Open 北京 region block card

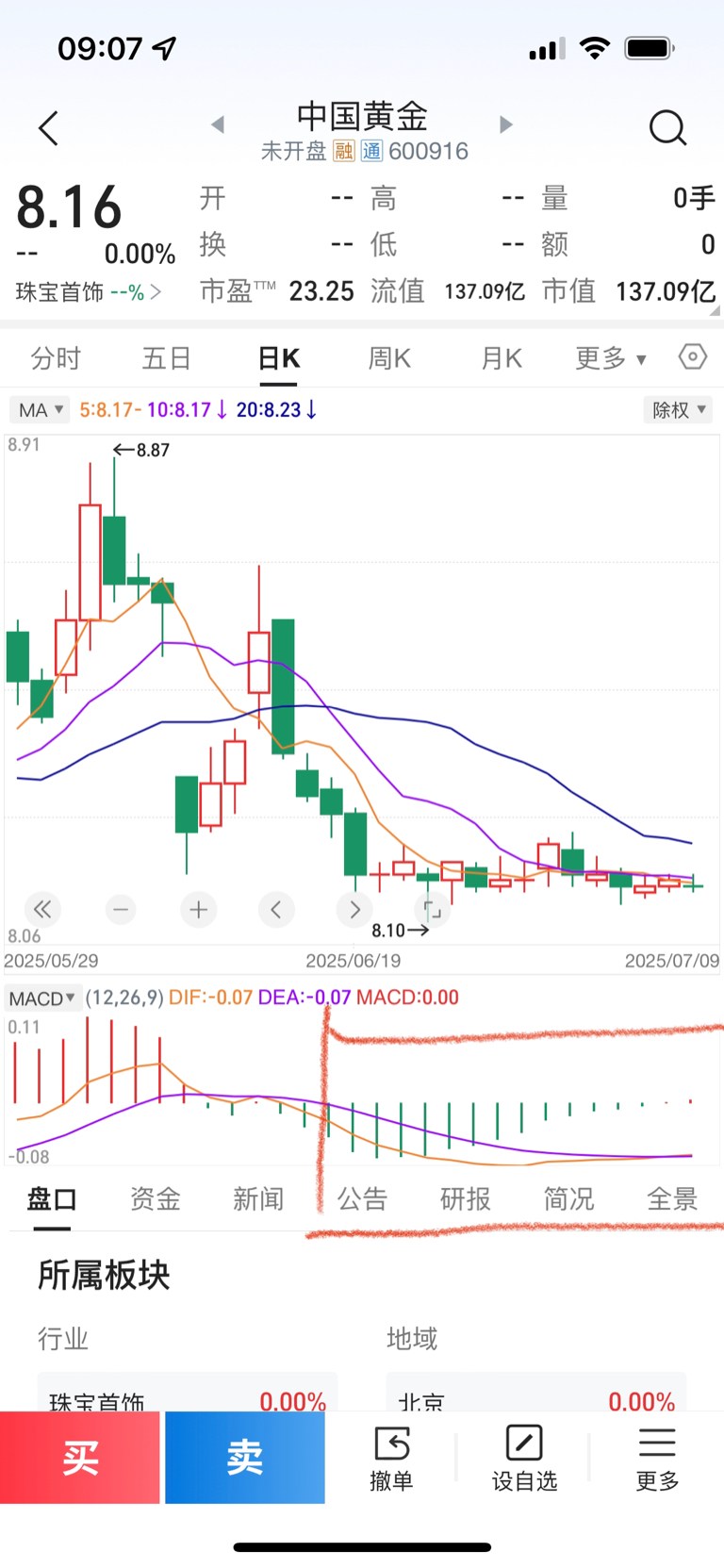coord(536,1393)
